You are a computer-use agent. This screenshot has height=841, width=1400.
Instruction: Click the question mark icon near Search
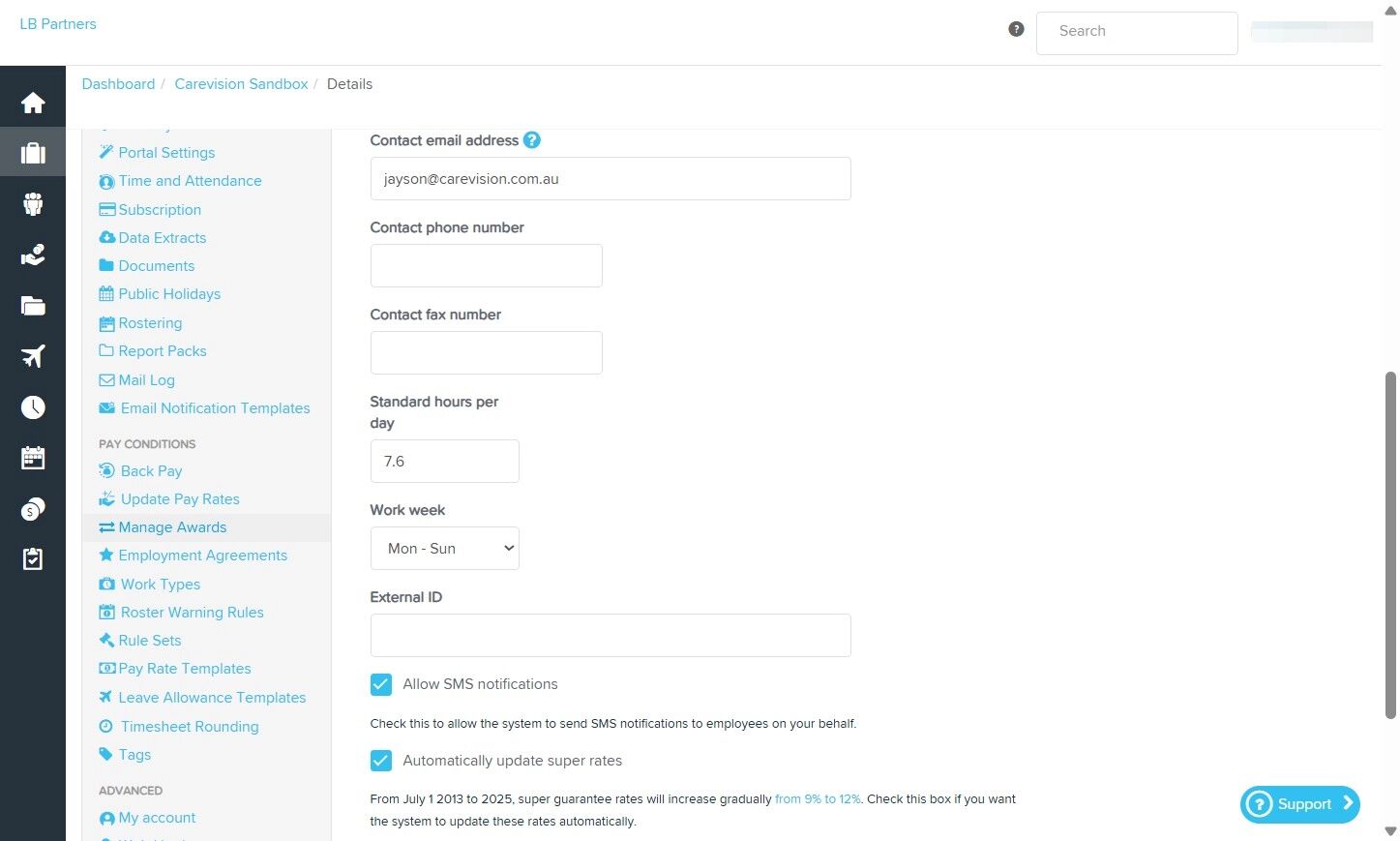coord(1016,29)
